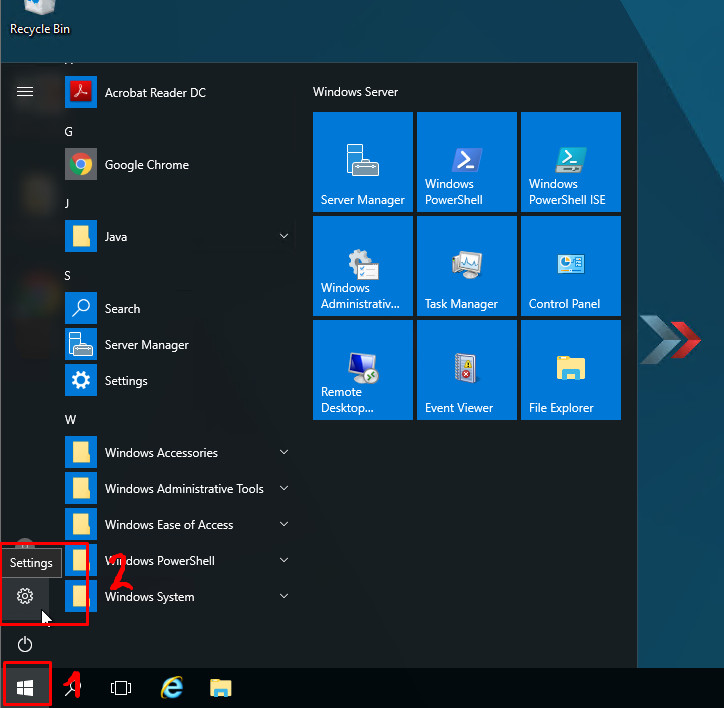
Task: Jump using the letter S header
Action: [x=67, y=276]
